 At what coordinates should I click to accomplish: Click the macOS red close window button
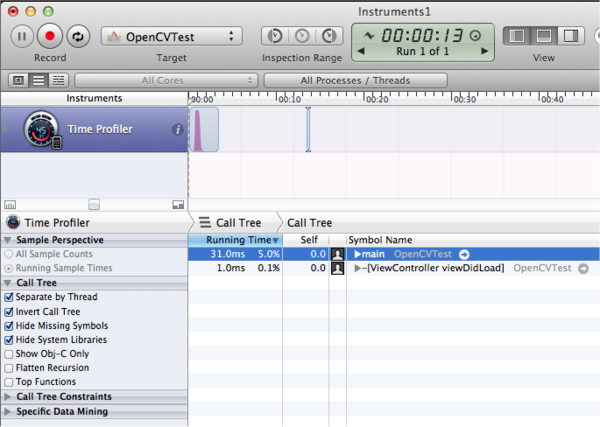point(13,11)
